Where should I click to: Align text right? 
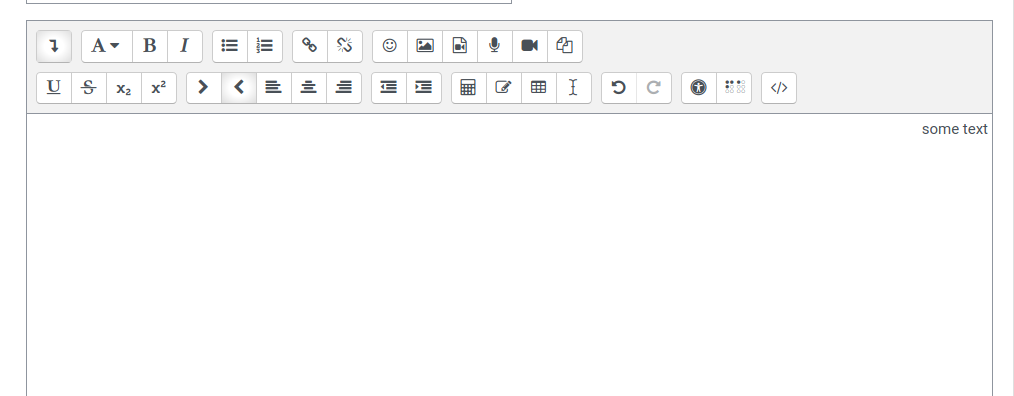pos(344,87)
